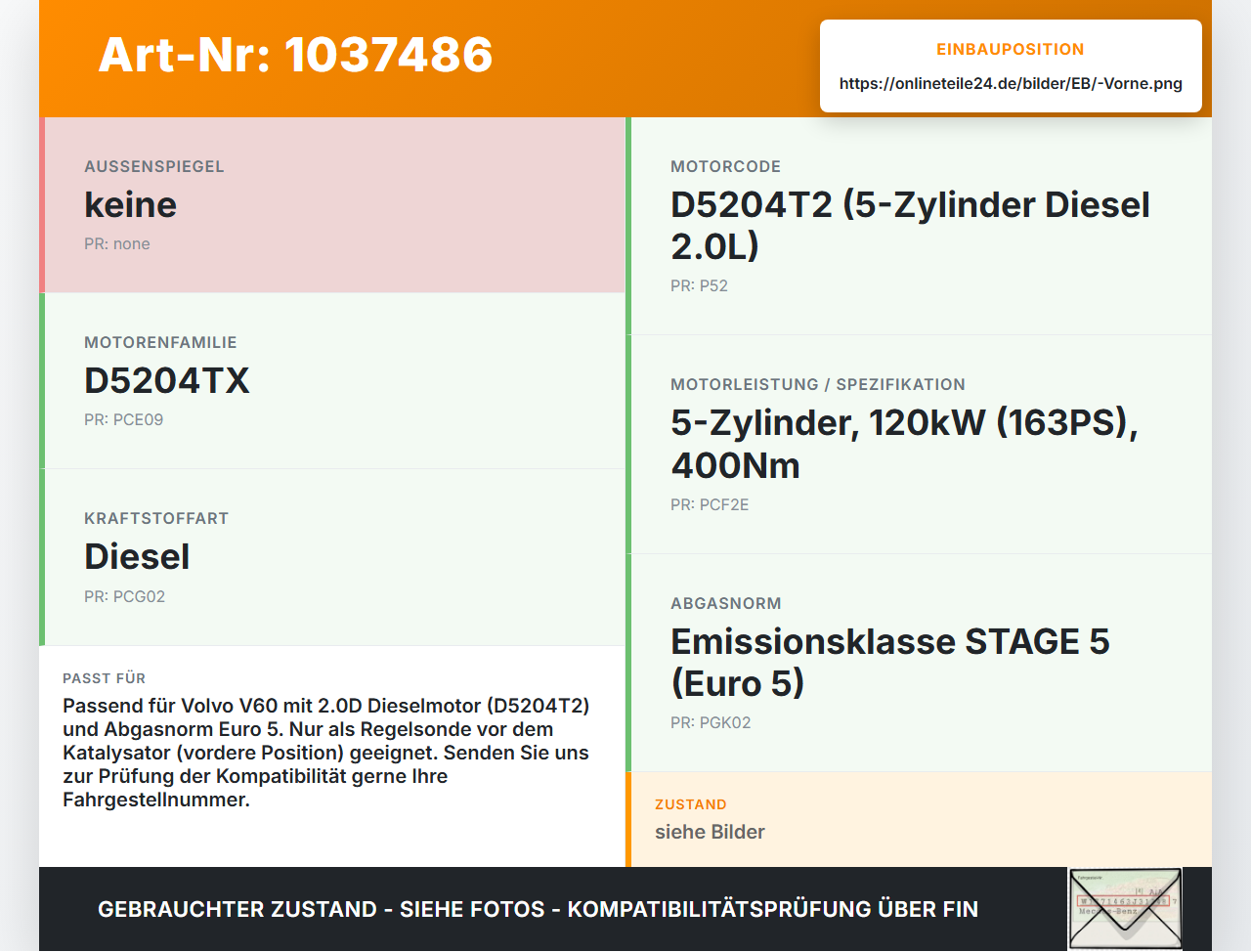Click MOTORLEISTUNG / SPEZIFIKATION label
The image size is (1251, 952).
click(818, 385)
